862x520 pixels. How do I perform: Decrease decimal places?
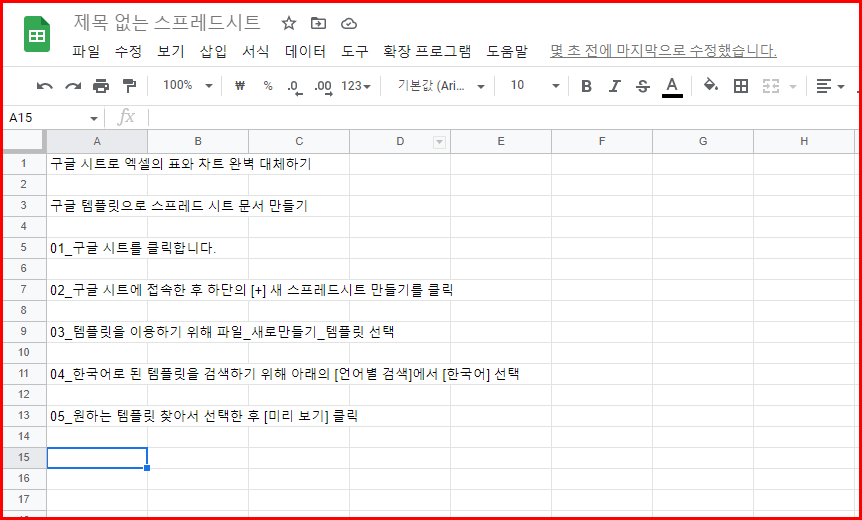[x=295, y=87]
